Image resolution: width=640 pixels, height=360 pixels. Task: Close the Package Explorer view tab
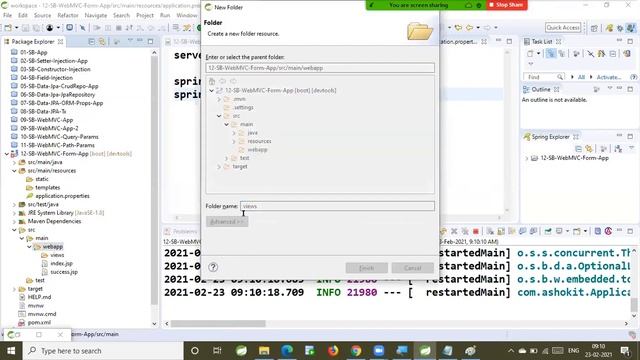tap(60, 42)
